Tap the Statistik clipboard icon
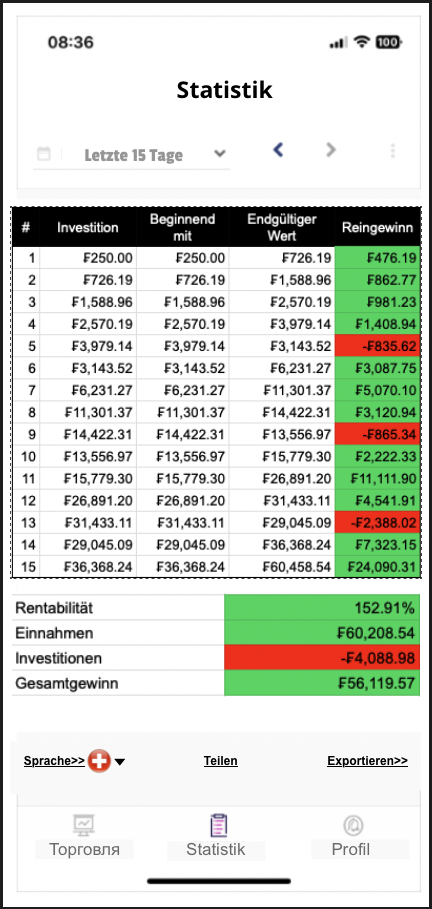Viewport: 432px width, 909px height. pos(216,825)
